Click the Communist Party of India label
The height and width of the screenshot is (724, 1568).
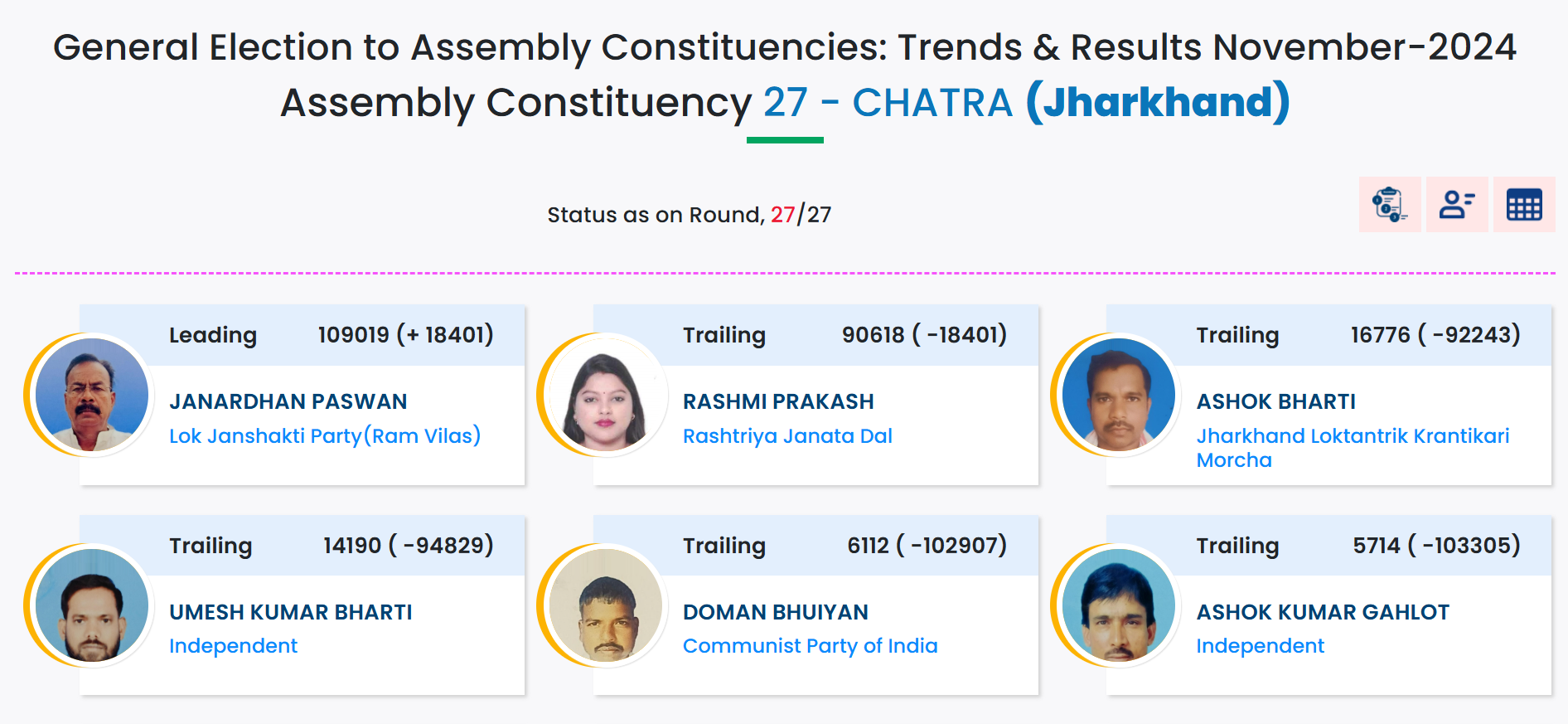(810, 646)
